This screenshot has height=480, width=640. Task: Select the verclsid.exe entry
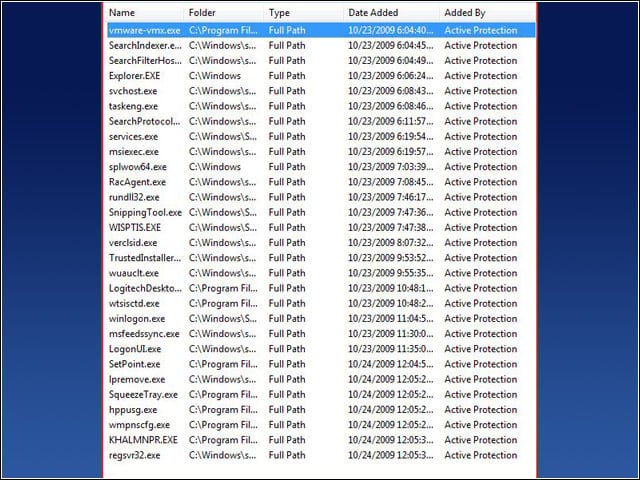[321, 242]
